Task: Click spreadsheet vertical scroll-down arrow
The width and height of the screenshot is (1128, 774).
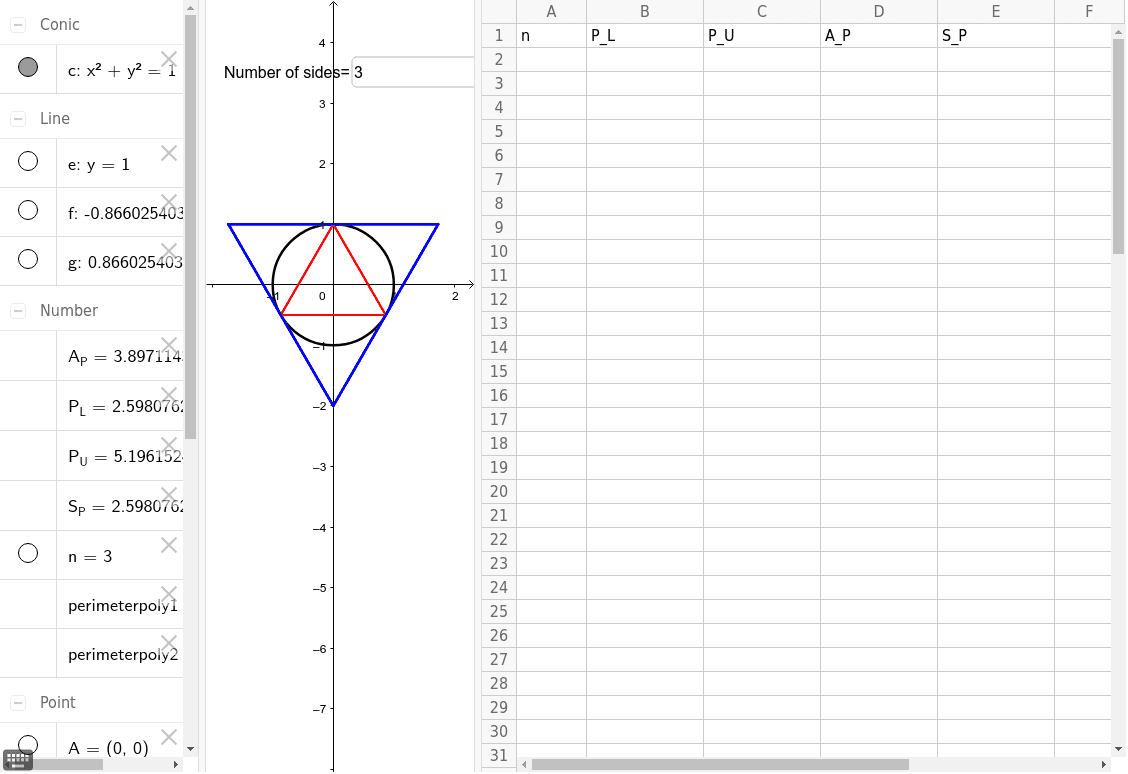Action: pos(1119,749)
